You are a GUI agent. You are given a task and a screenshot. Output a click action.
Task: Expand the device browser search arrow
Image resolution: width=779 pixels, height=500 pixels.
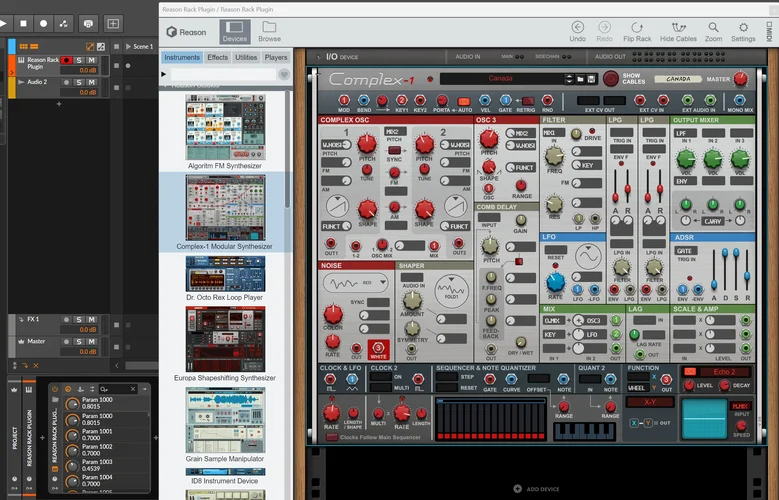point(163,75)
